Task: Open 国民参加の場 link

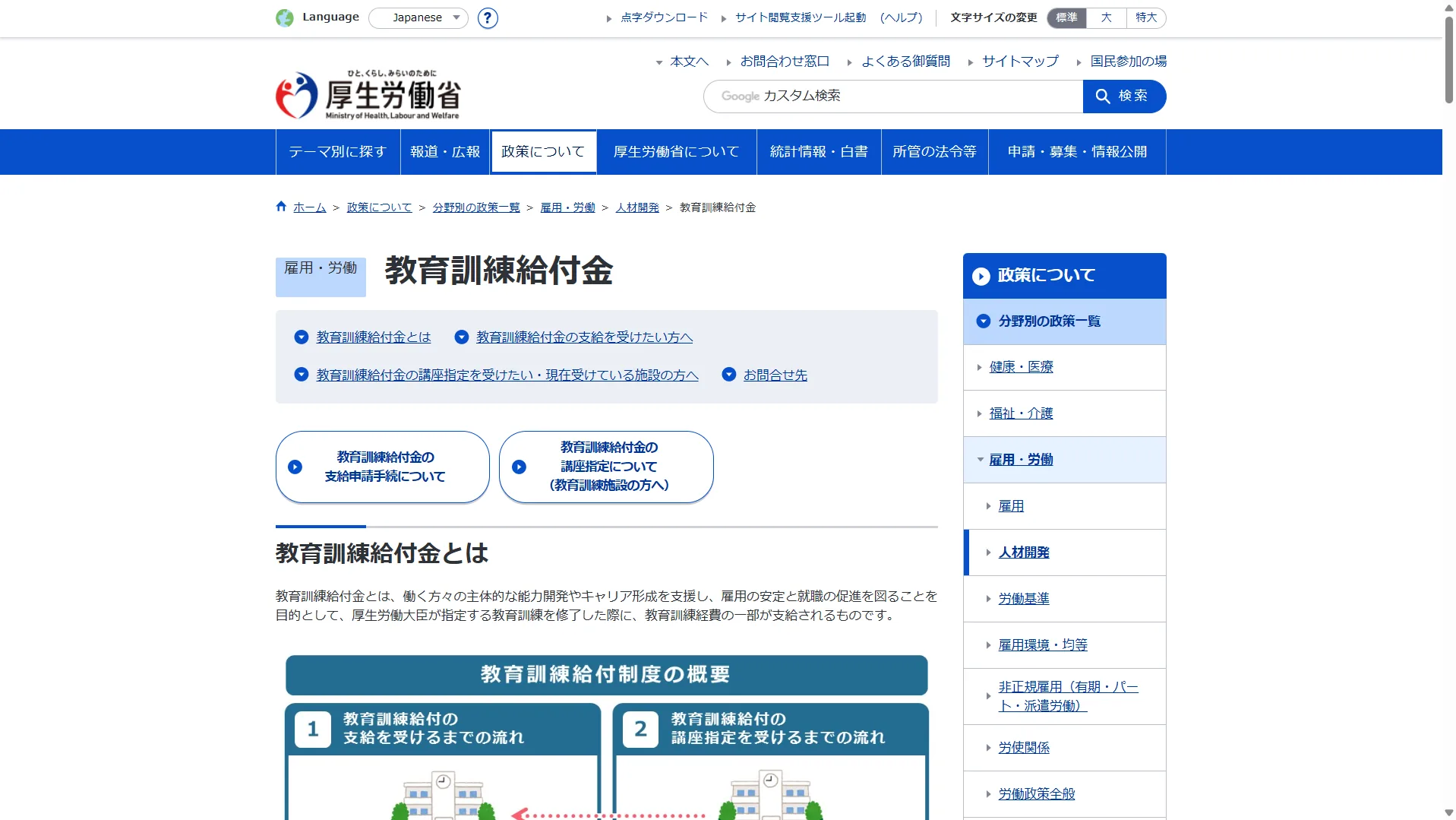Action: [1129, 62]
